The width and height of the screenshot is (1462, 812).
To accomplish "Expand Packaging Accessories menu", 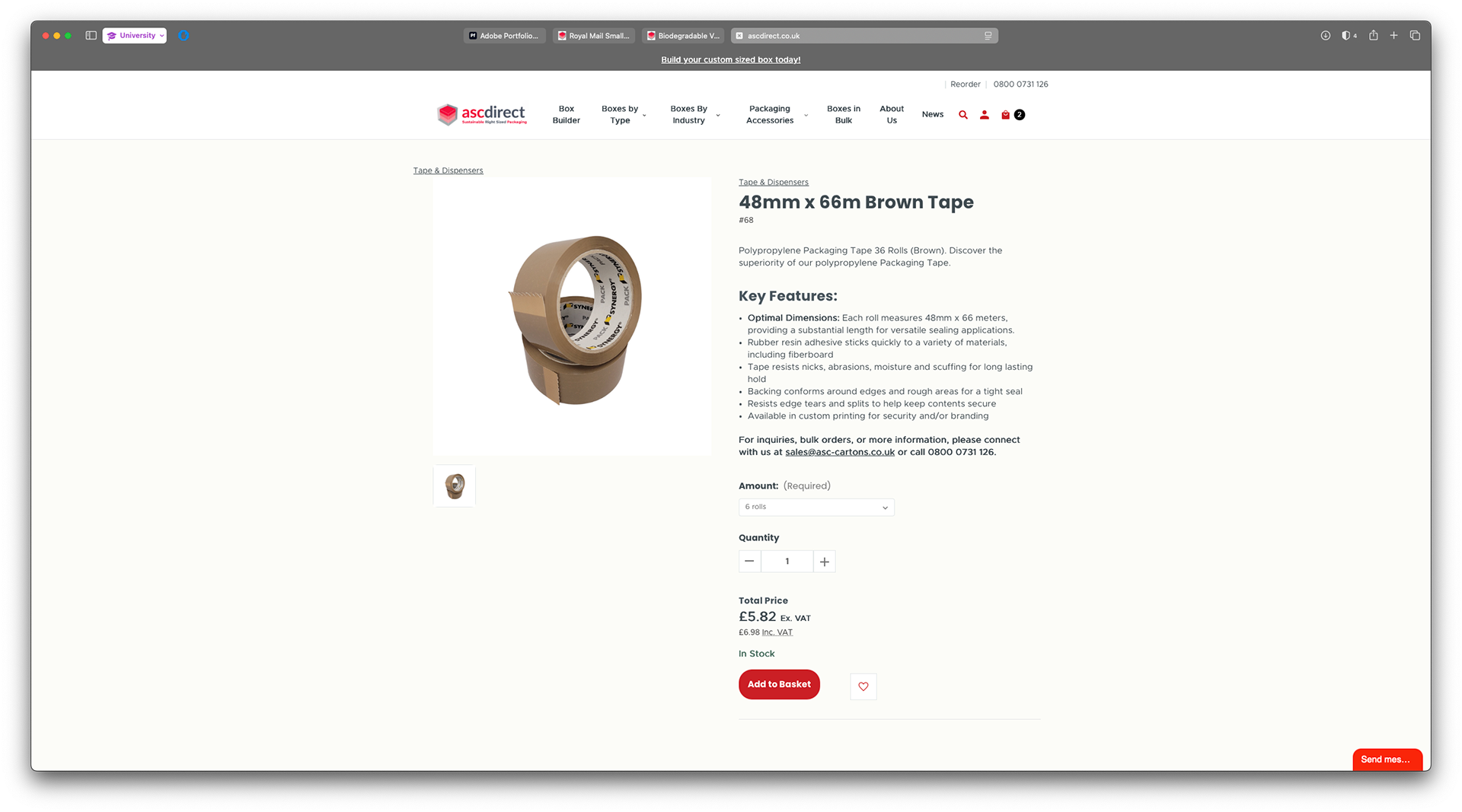I will pyautogui.click(x=776, y=115).
